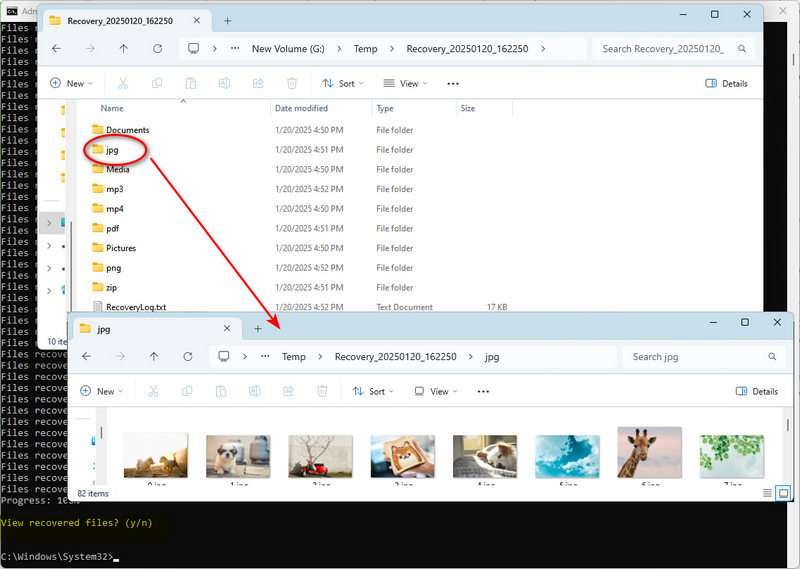Viewport: 800px width, 569px height.
Task: Add a new tab in Recovery window
Action: point(228,21)
